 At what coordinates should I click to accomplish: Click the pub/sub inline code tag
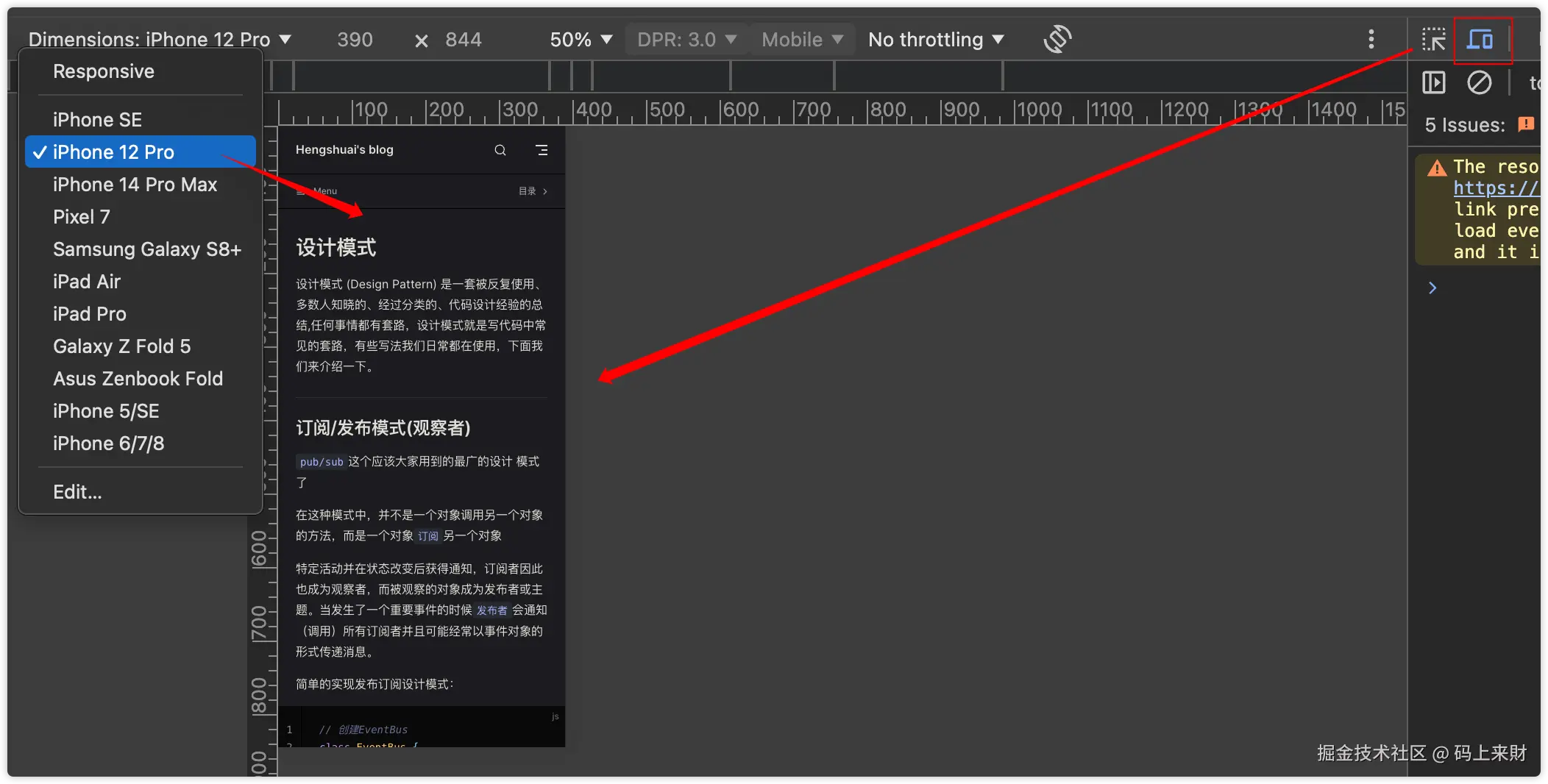tap(322, 462)
